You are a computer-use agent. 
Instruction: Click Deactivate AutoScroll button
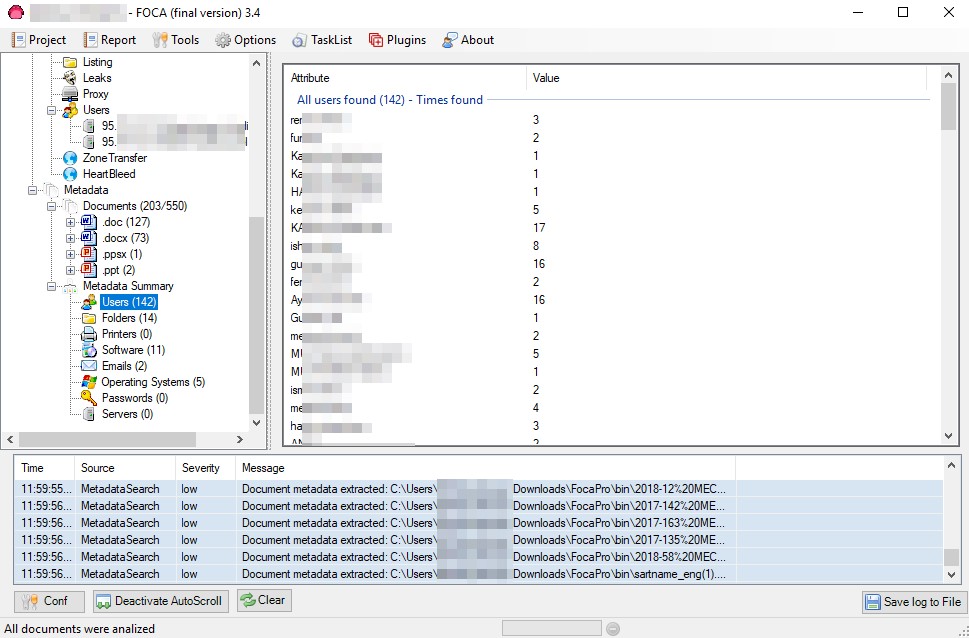[161, 601]
